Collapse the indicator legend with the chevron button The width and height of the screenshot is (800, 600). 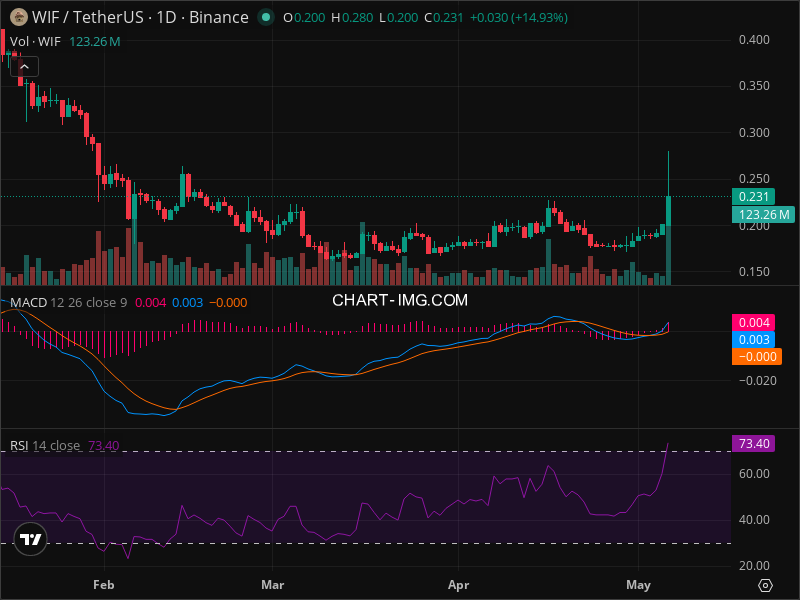pos(24,67)
